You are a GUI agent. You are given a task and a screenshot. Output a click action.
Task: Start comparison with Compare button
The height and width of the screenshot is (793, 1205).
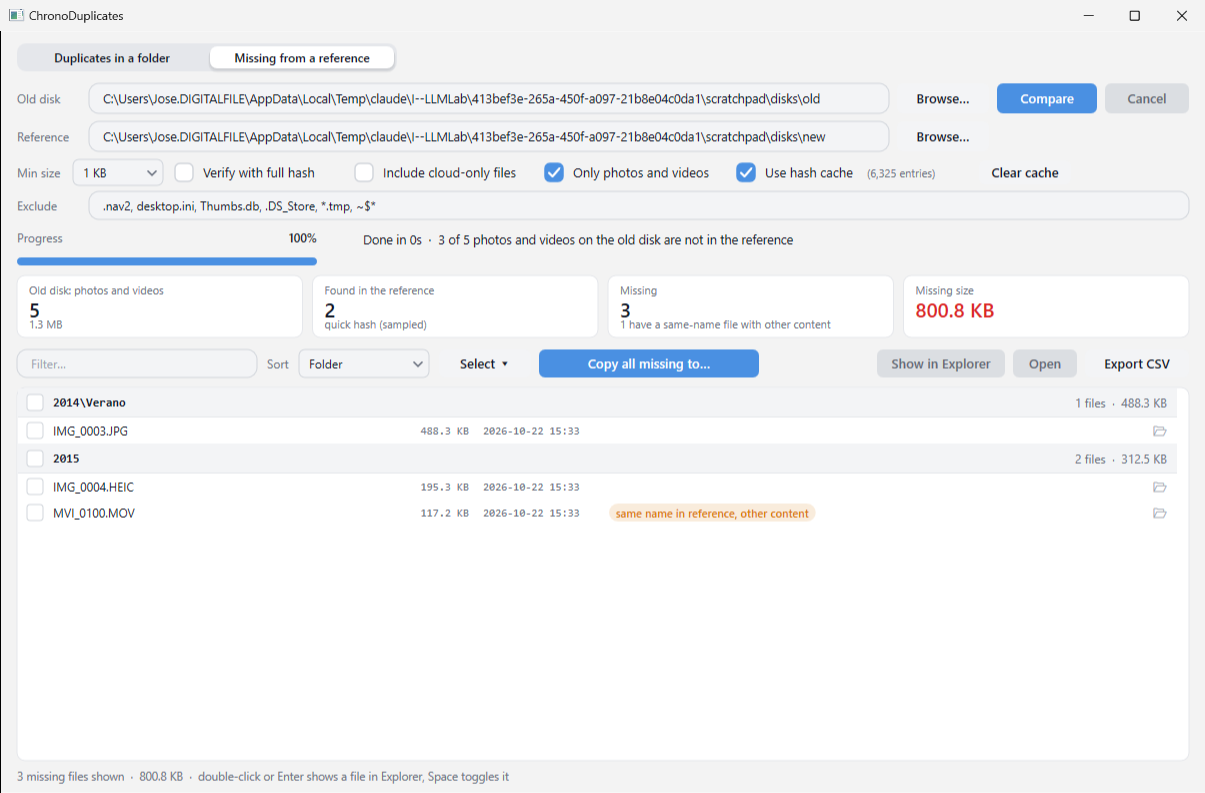1047,99
